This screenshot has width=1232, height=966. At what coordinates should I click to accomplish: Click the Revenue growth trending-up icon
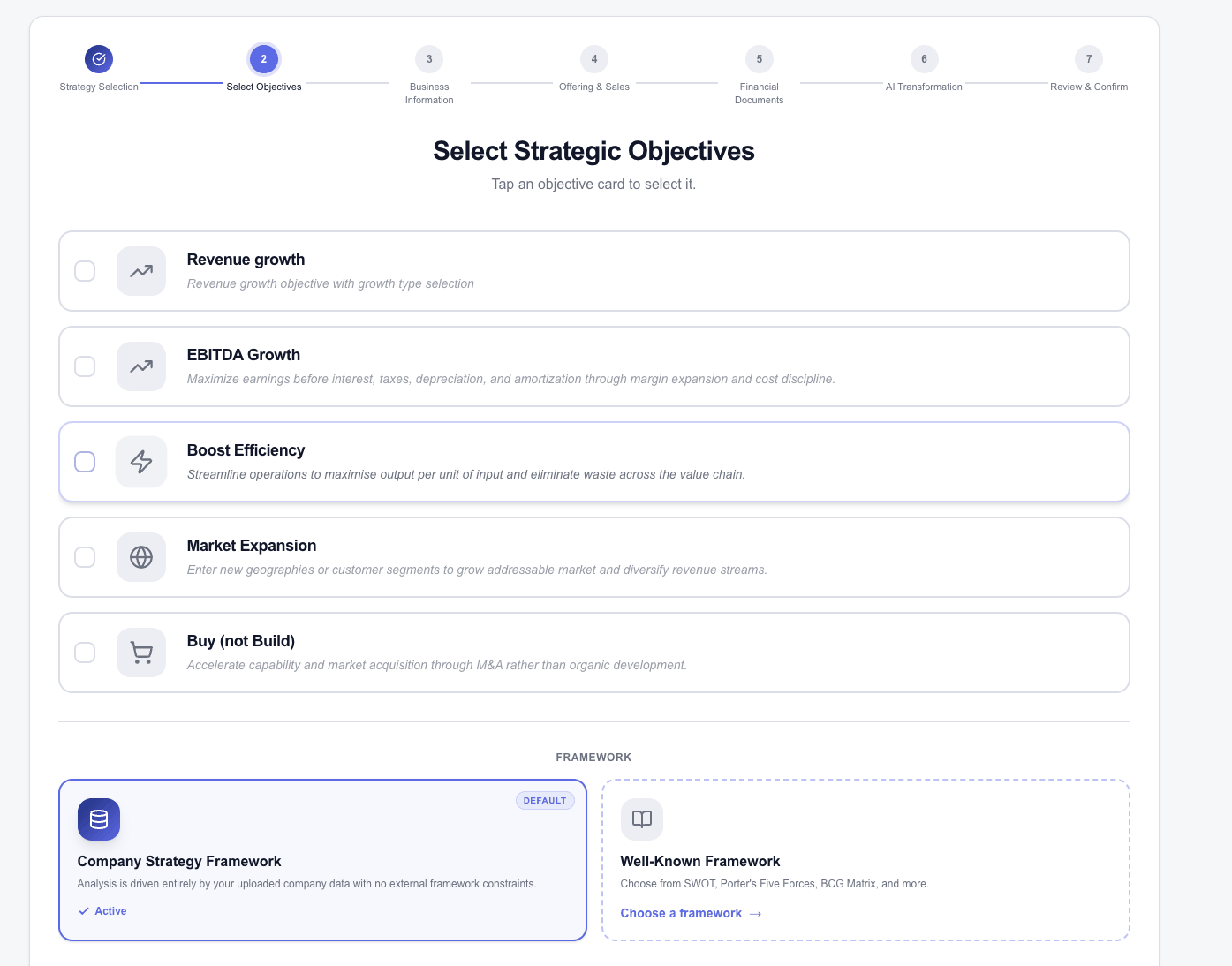(x=141, y=271)
